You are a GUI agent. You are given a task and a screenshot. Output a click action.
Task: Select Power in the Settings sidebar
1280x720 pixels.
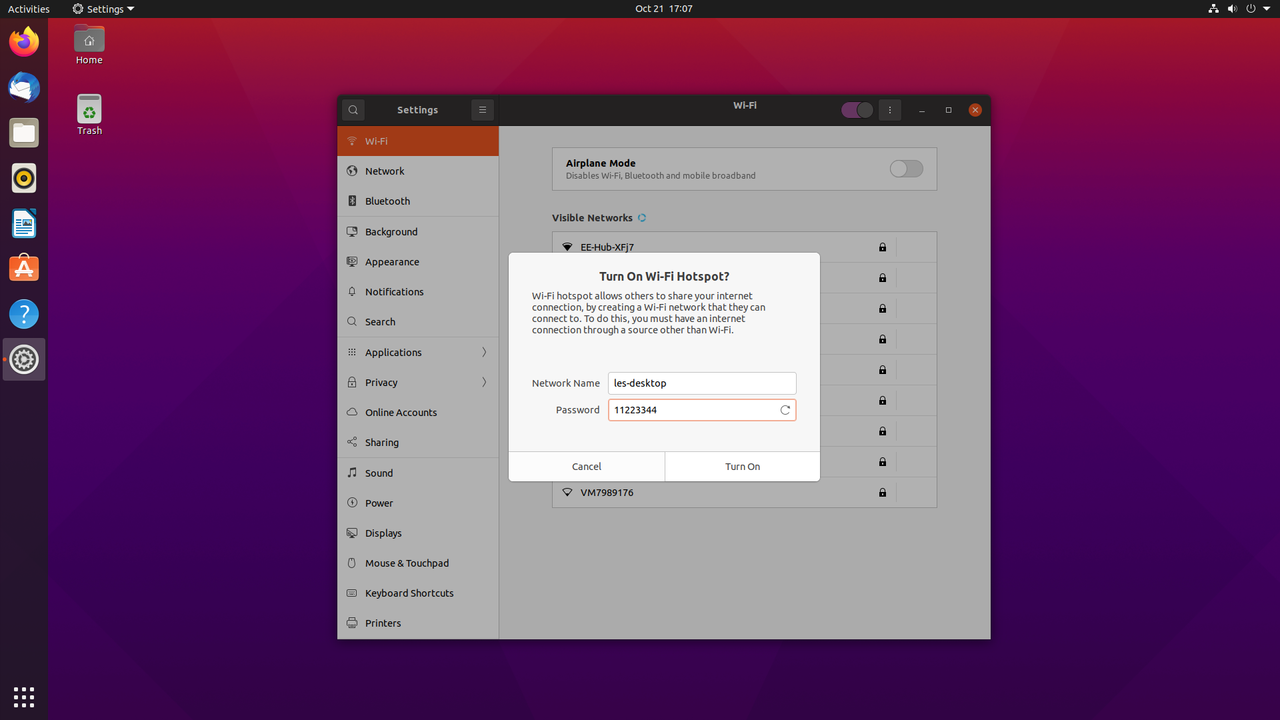(x=418, y=503)
